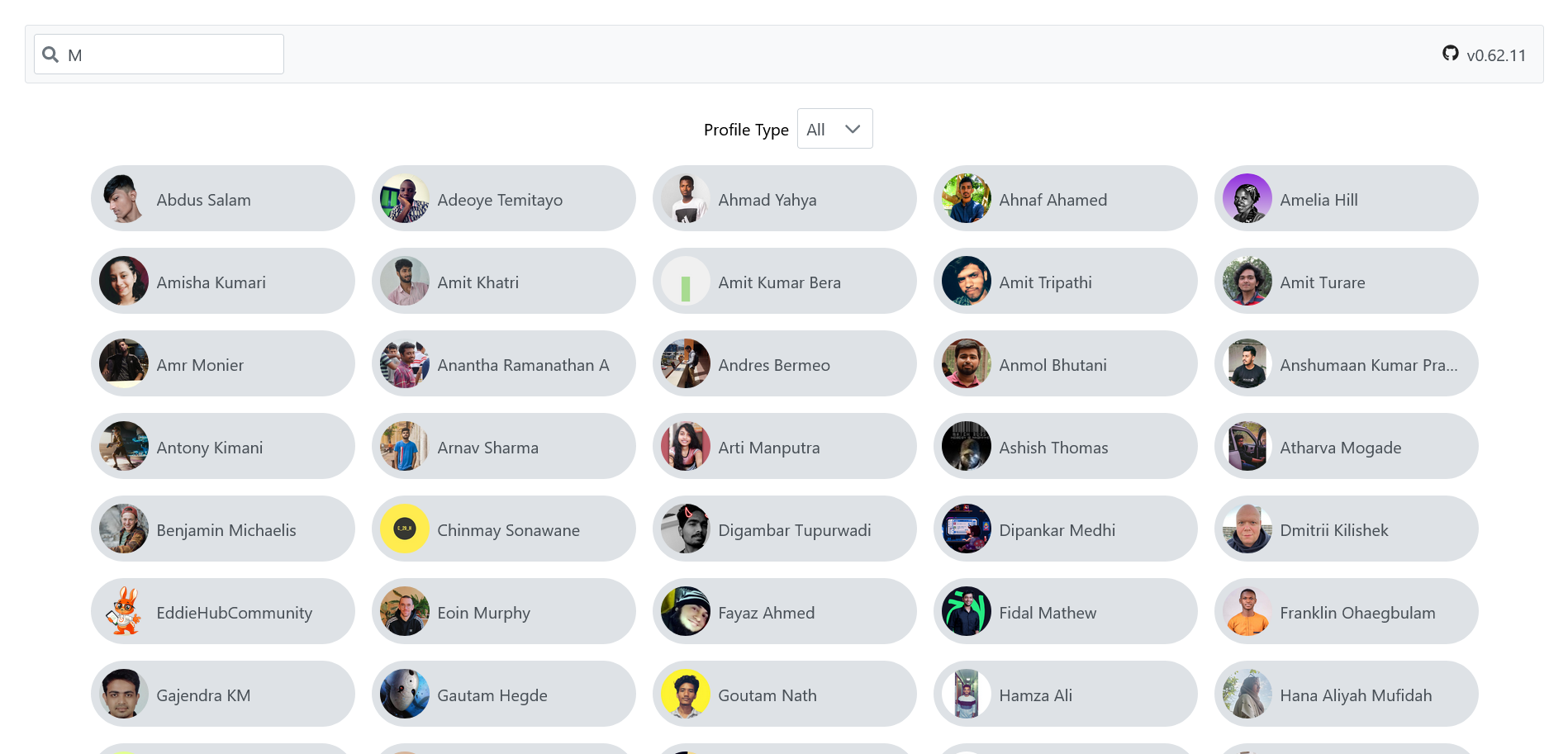Screen dimensions: 1568x754
Task: Click Goutam Nath's avatar picture
Action: (685, 694)
